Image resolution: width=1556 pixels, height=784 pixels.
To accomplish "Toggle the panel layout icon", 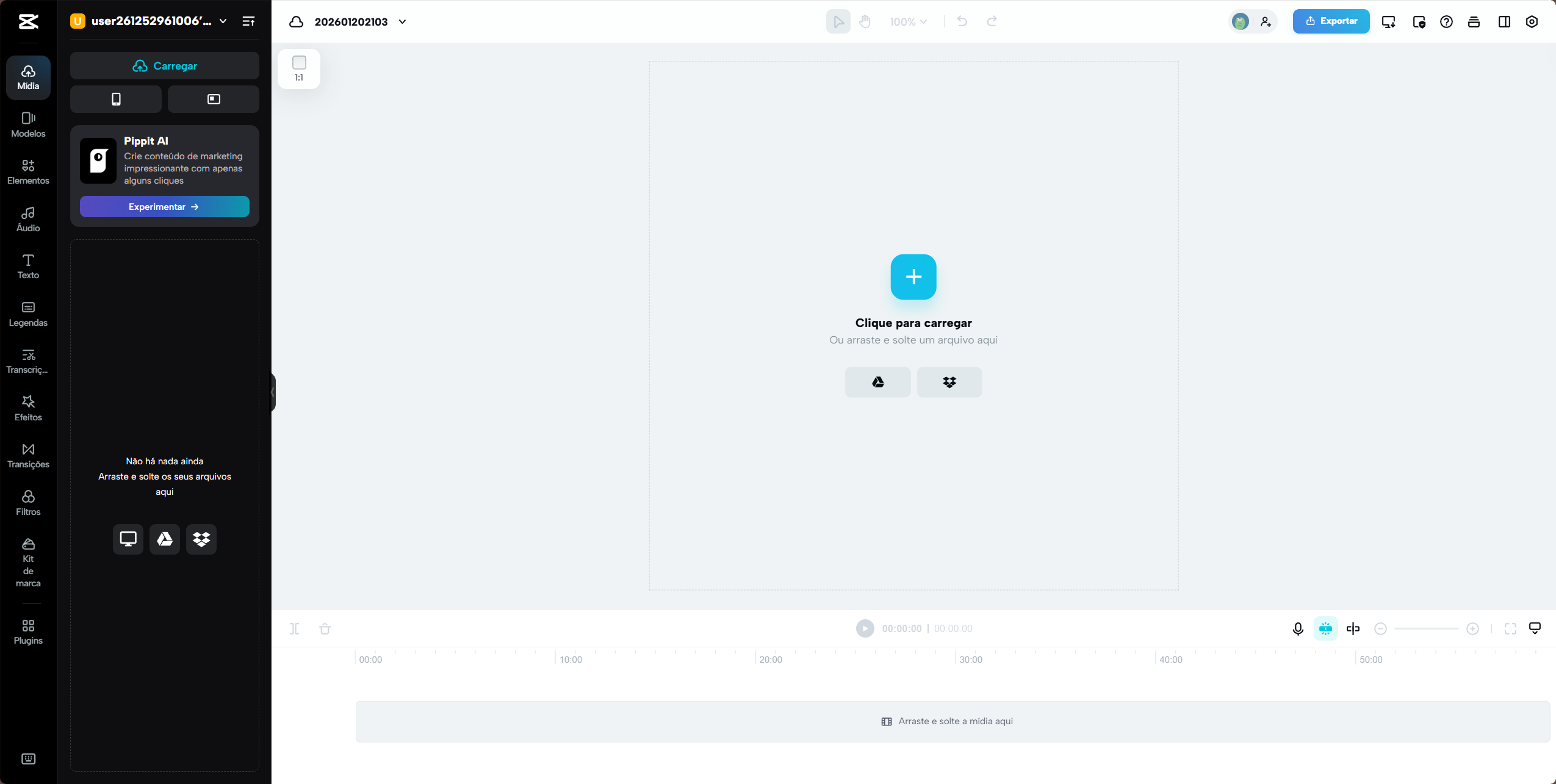I will [x=1504, y=22].
